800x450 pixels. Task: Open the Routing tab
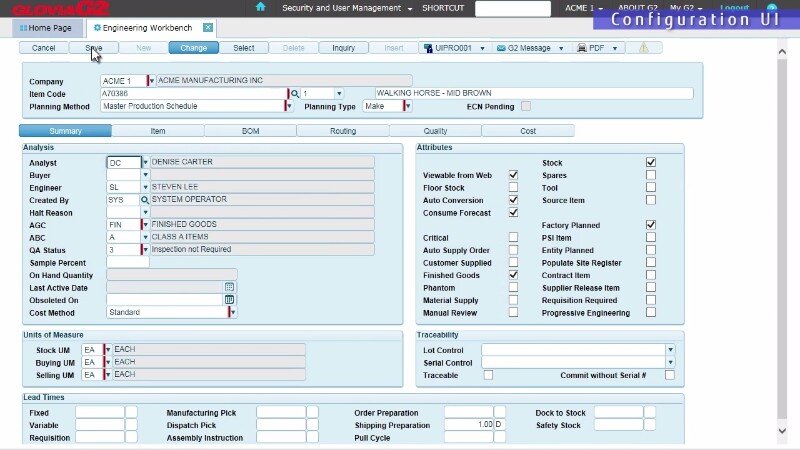tap(342, 131)
